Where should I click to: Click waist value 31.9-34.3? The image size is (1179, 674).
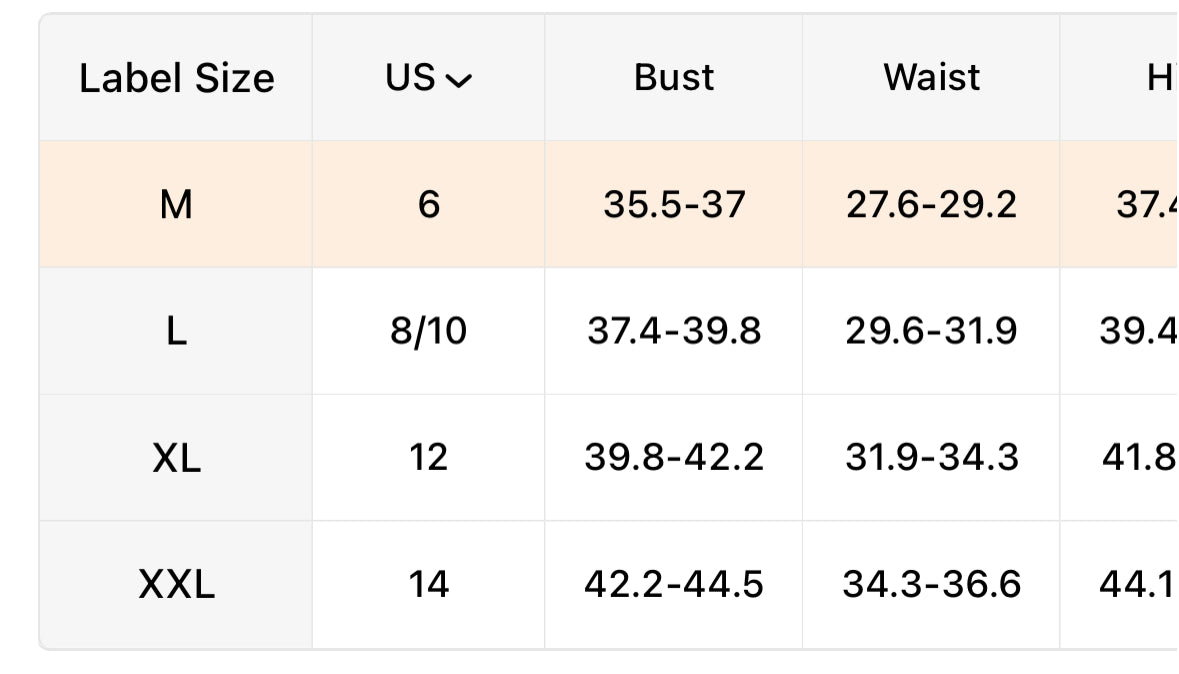tap(932, 457)
